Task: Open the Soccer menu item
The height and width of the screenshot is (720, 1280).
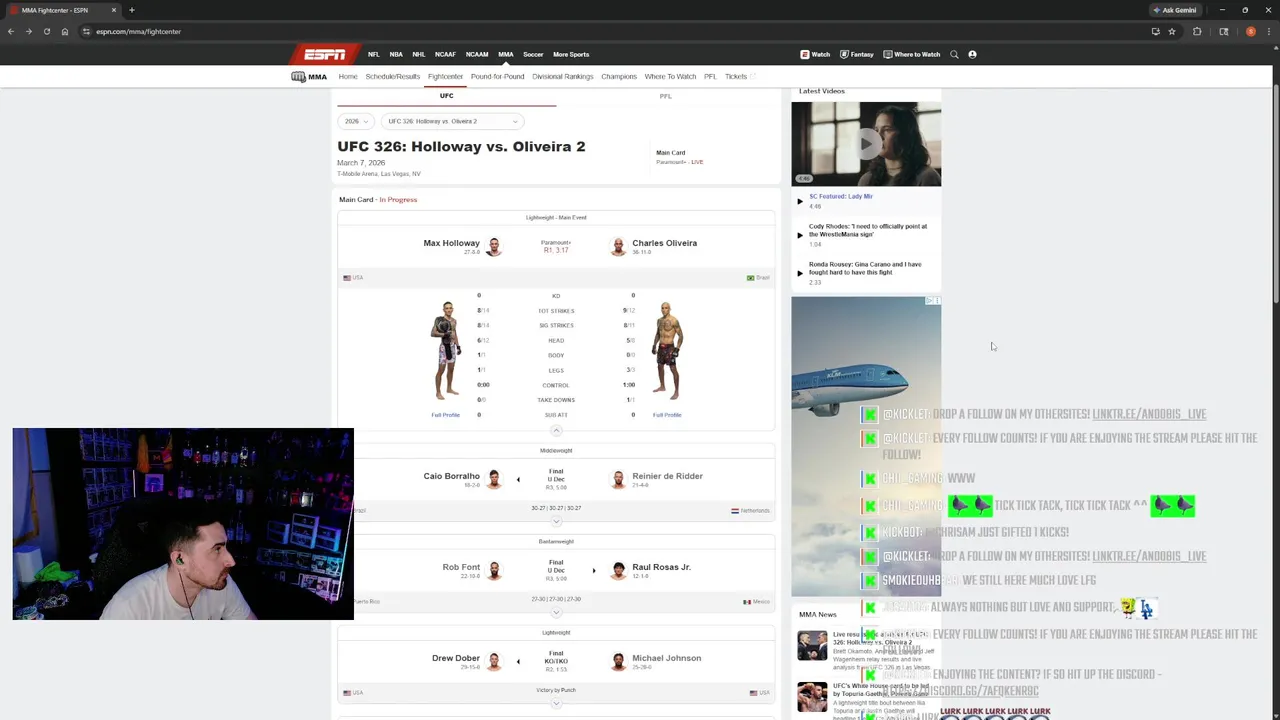Action: 533,54
